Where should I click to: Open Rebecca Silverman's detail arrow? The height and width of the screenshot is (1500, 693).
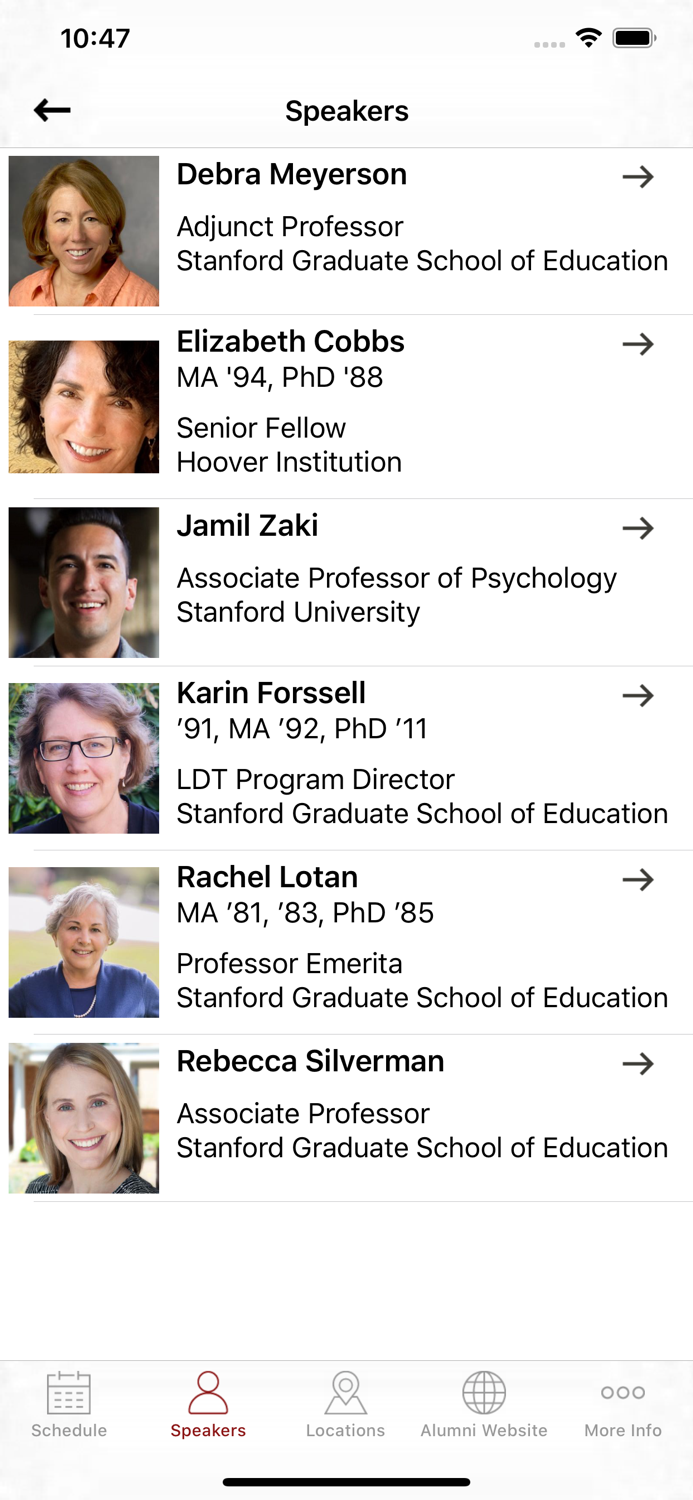pos(638,1063)
